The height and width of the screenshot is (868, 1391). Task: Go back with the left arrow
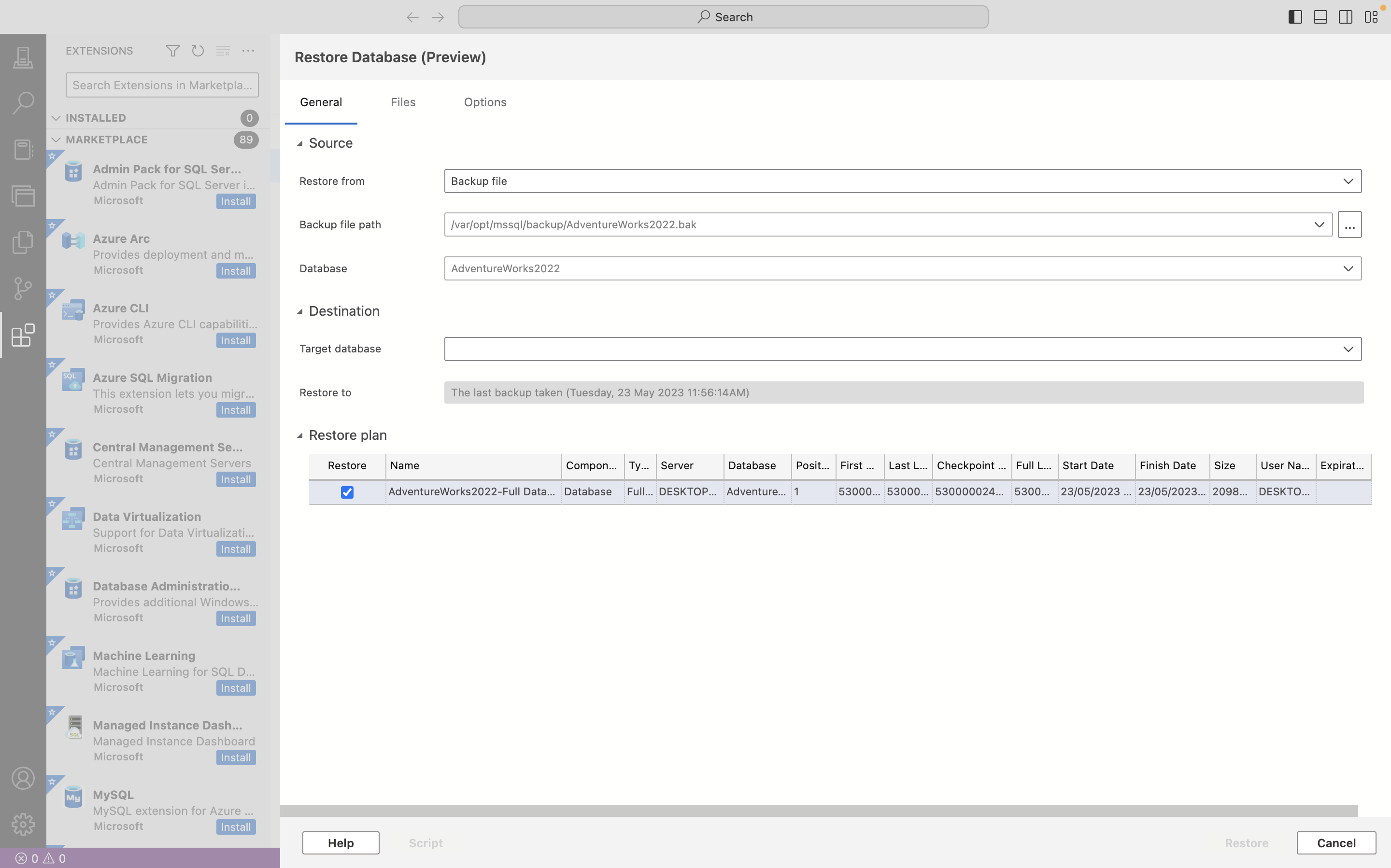(412, 17)
